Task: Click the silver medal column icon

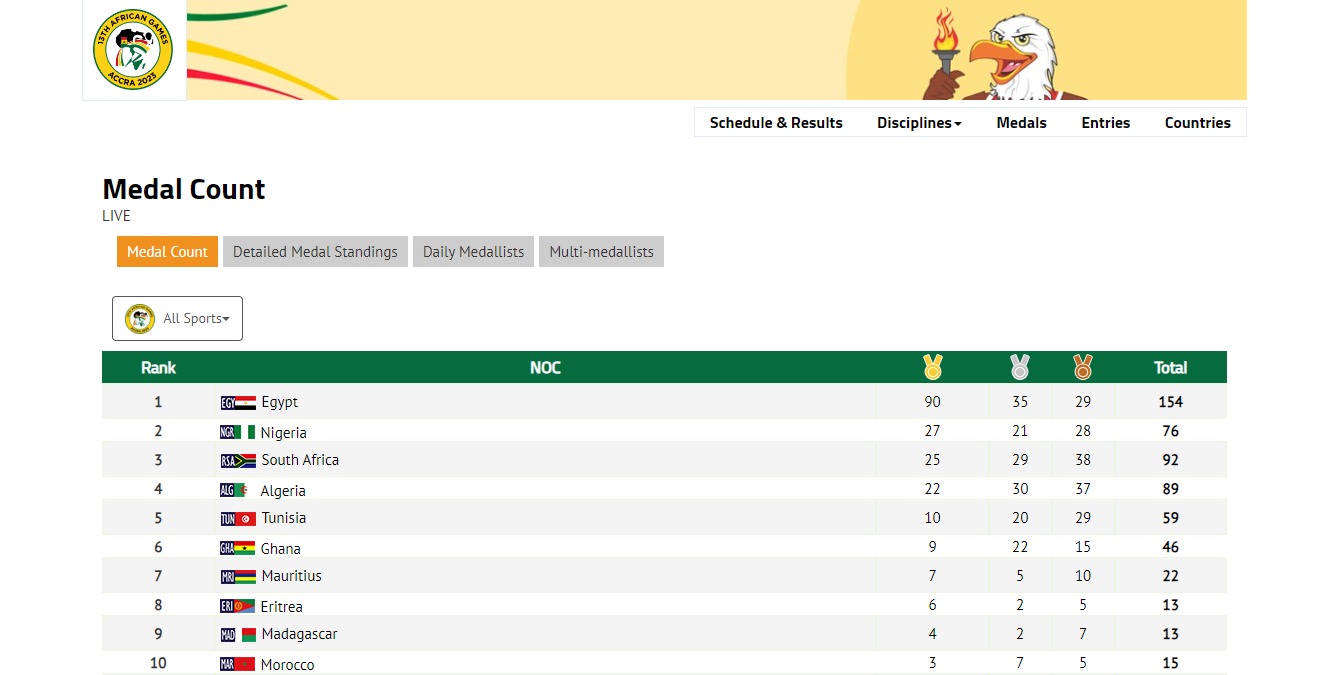Action: pos(1019,367)
